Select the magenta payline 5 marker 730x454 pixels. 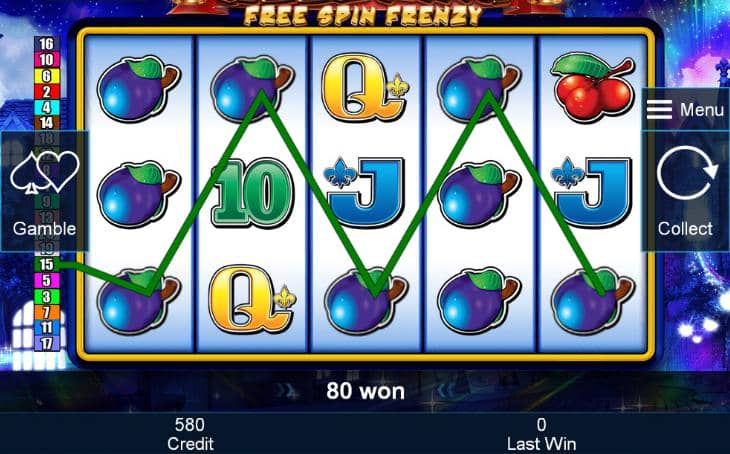tap(47, 280)
